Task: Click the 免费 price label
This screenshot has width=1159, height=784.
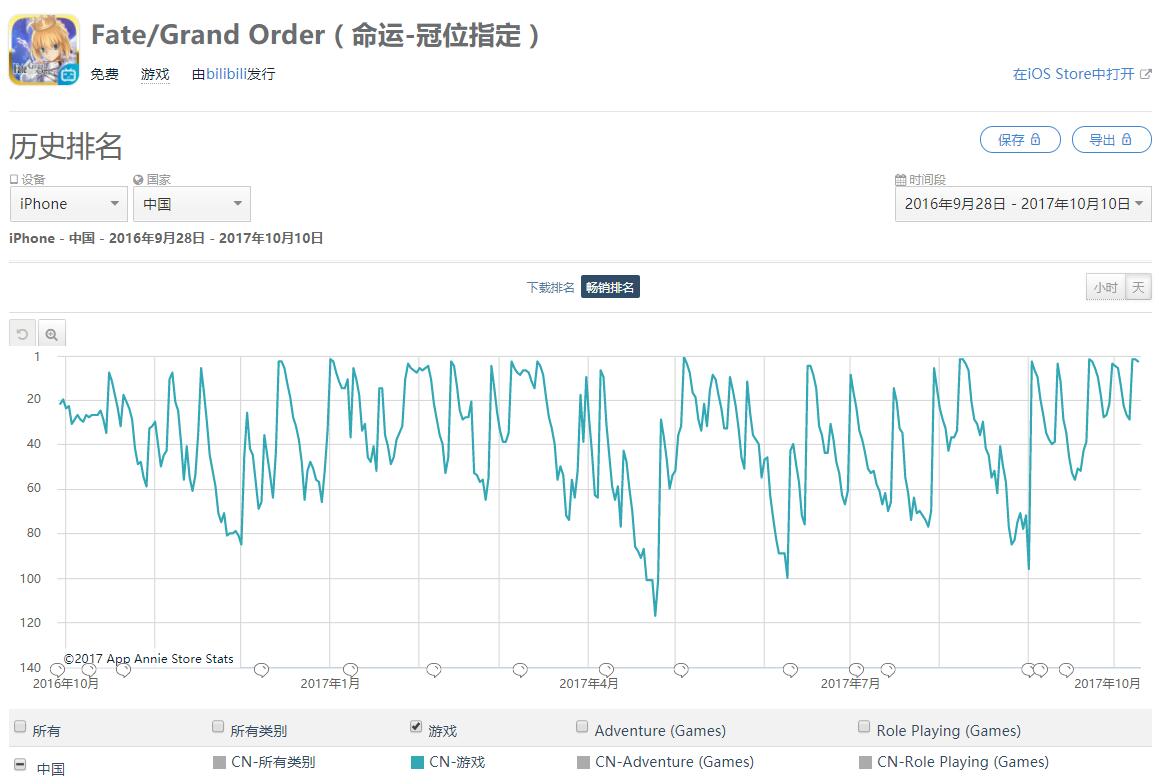Action: pyautogui.click(x=104, y=74)
